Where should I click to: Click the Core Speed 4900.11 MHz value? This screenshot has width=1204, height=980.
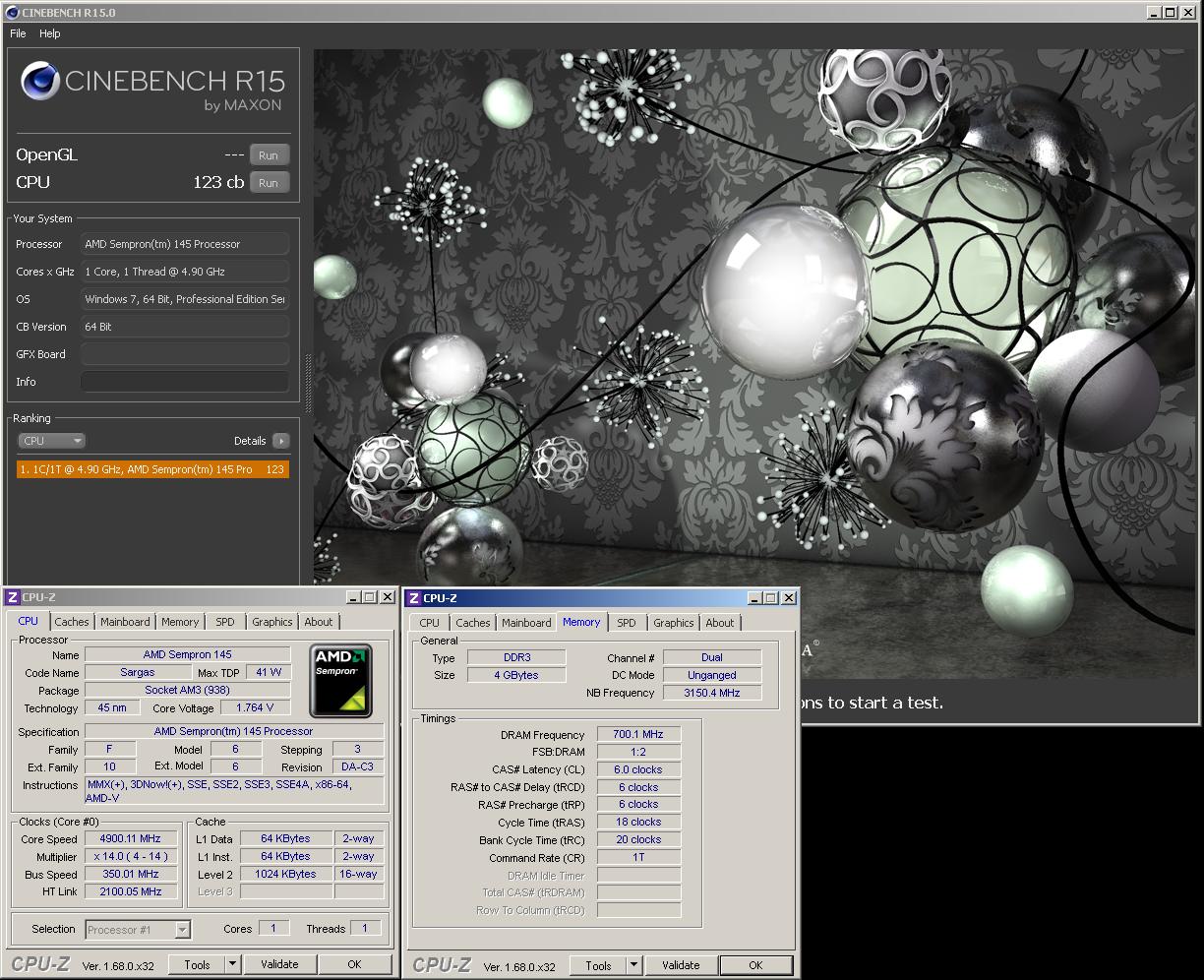131,839
